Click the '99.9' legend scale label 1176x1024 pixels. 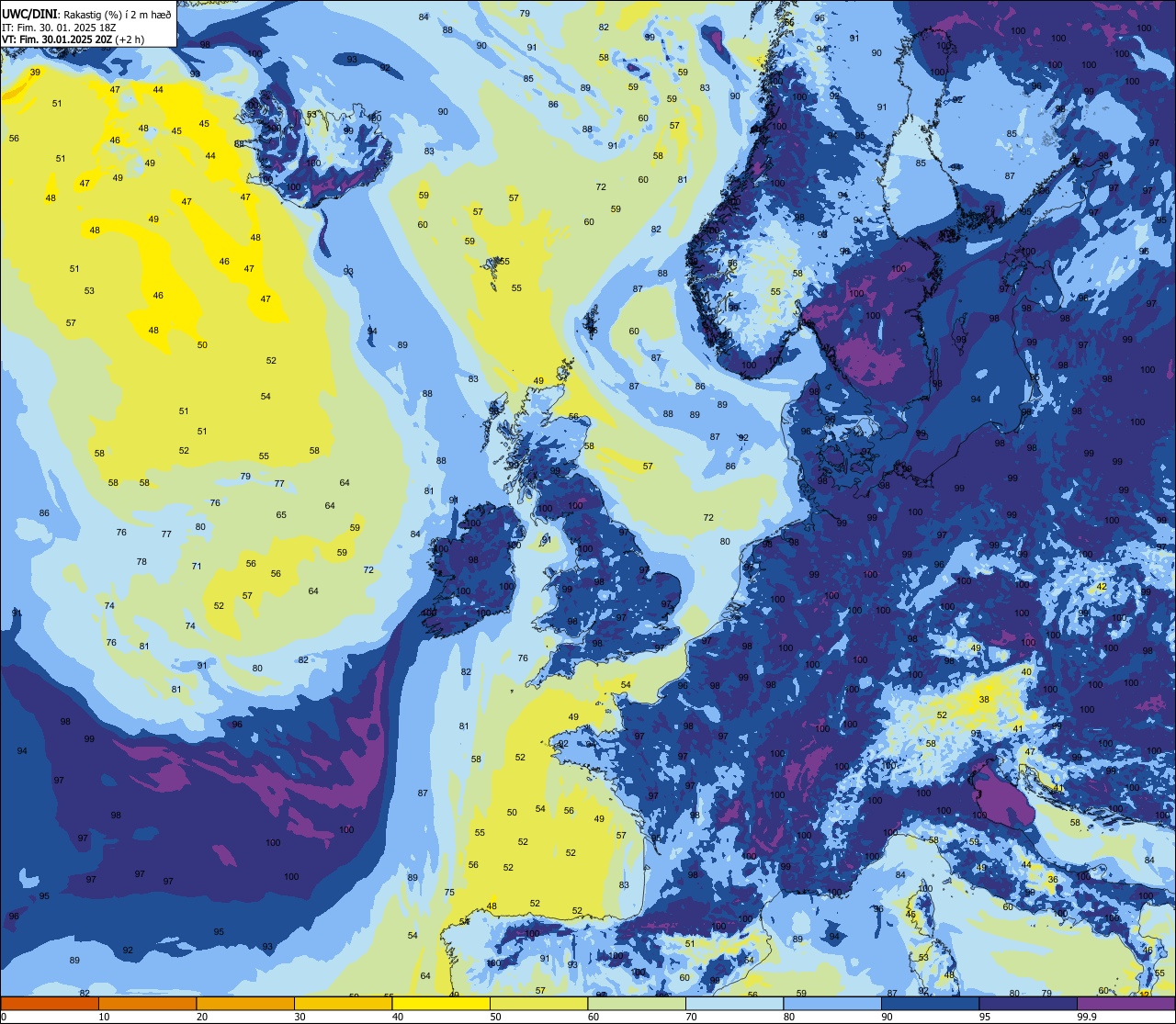click(1088, 1017)
